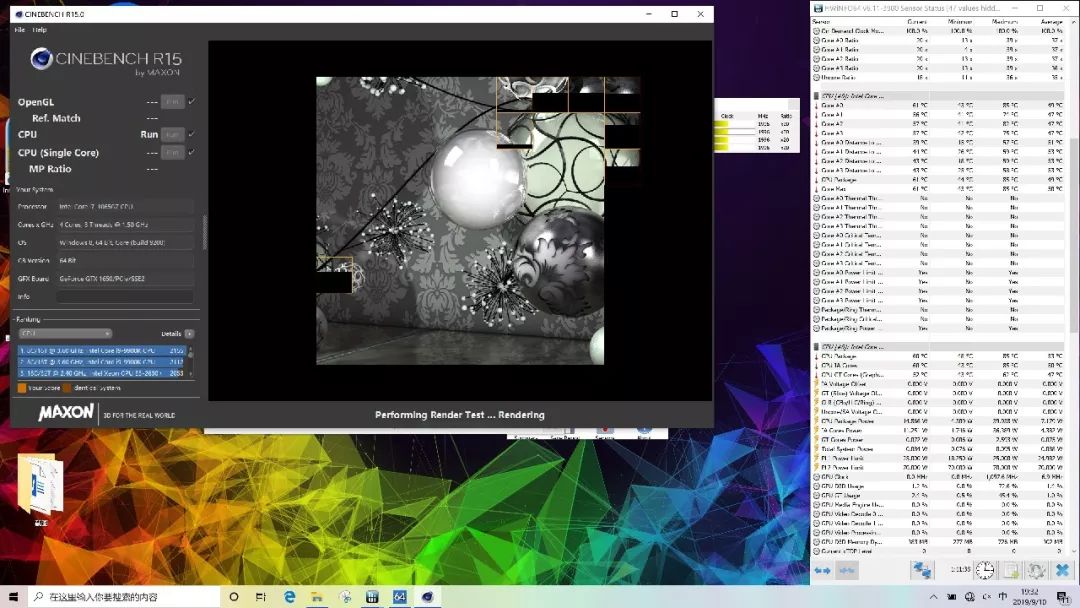Toggle the CPU test checkbox
Screen dimensions: 1080x608
192,134
